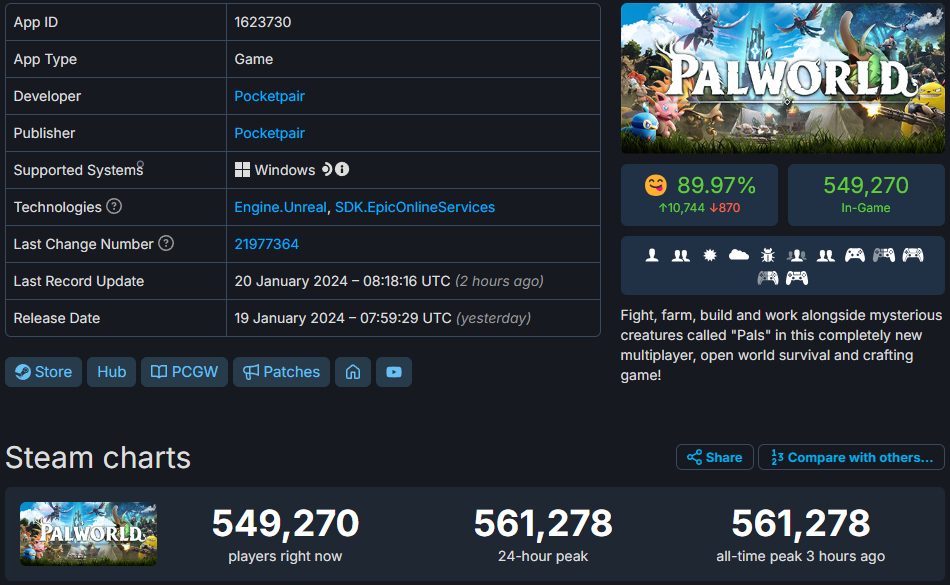
Task: Click the negative review count 870
Action: coord(725,208)
